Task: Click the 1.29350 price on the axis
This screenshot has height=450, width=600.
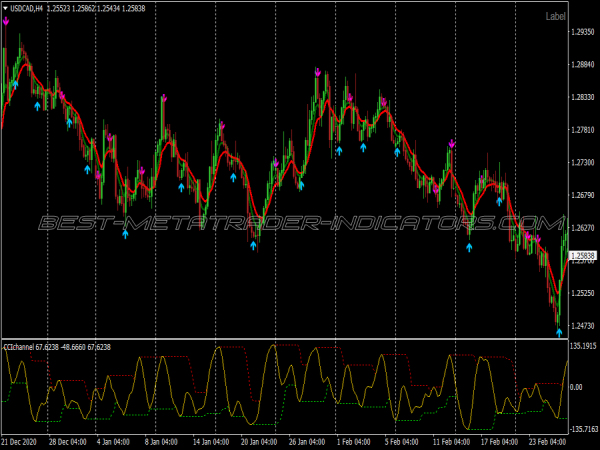Action: click(582, 32)
